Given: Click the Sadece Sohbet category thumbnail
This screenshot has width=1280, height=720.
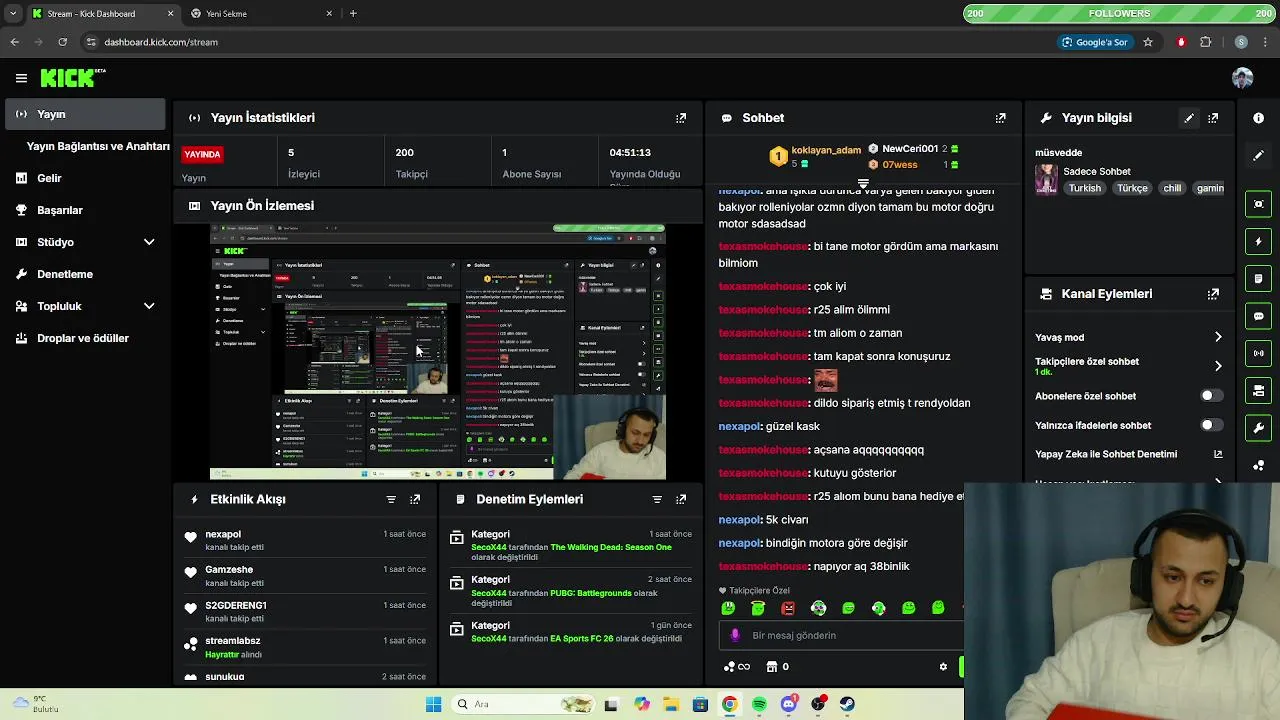Looking at the screenshot, I should click(x=1046, y=179).
